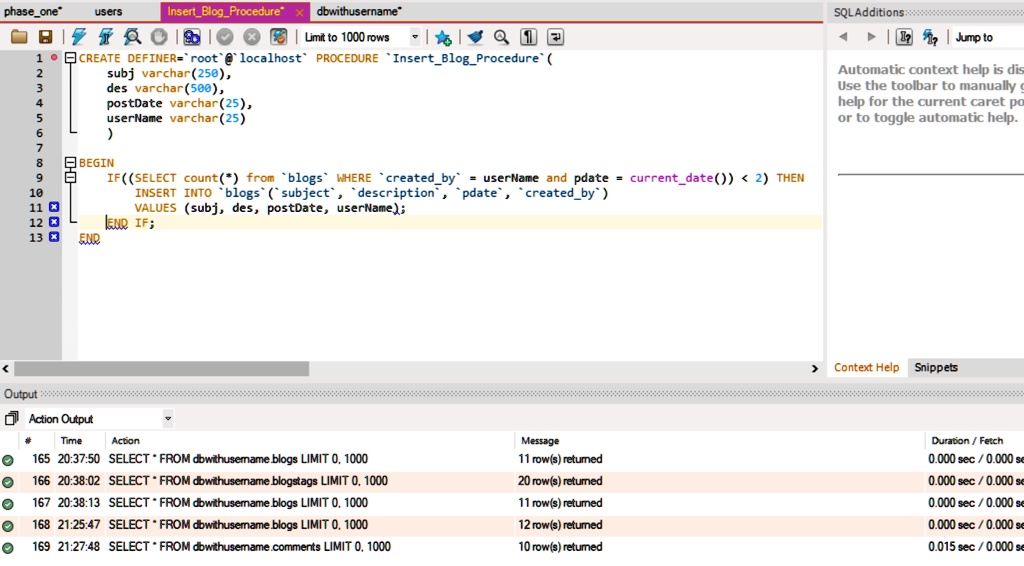Select the Insert_Blog_Procedure tab
Viewport: 1024px width, 566px height.
point(225,11)
